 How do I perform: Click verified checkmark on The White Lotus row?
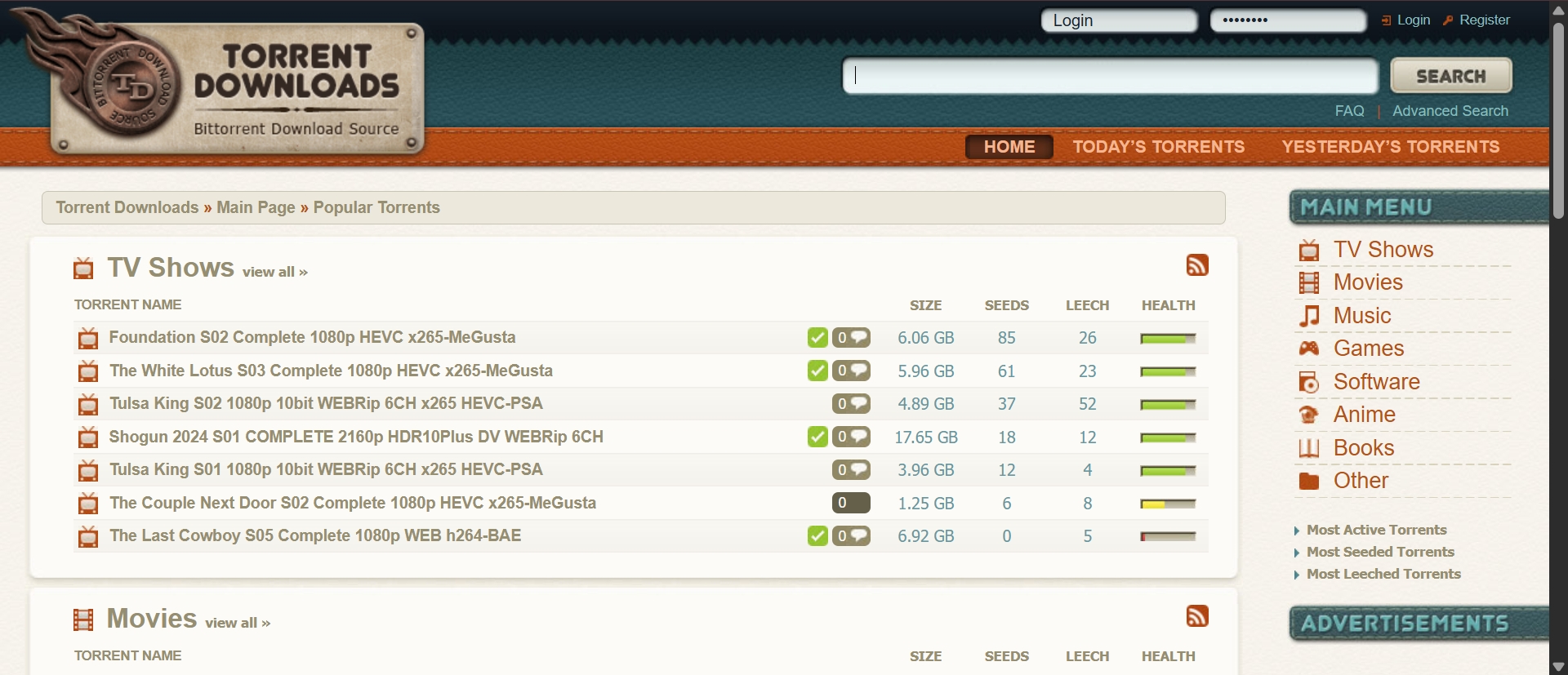coord(817,371)
